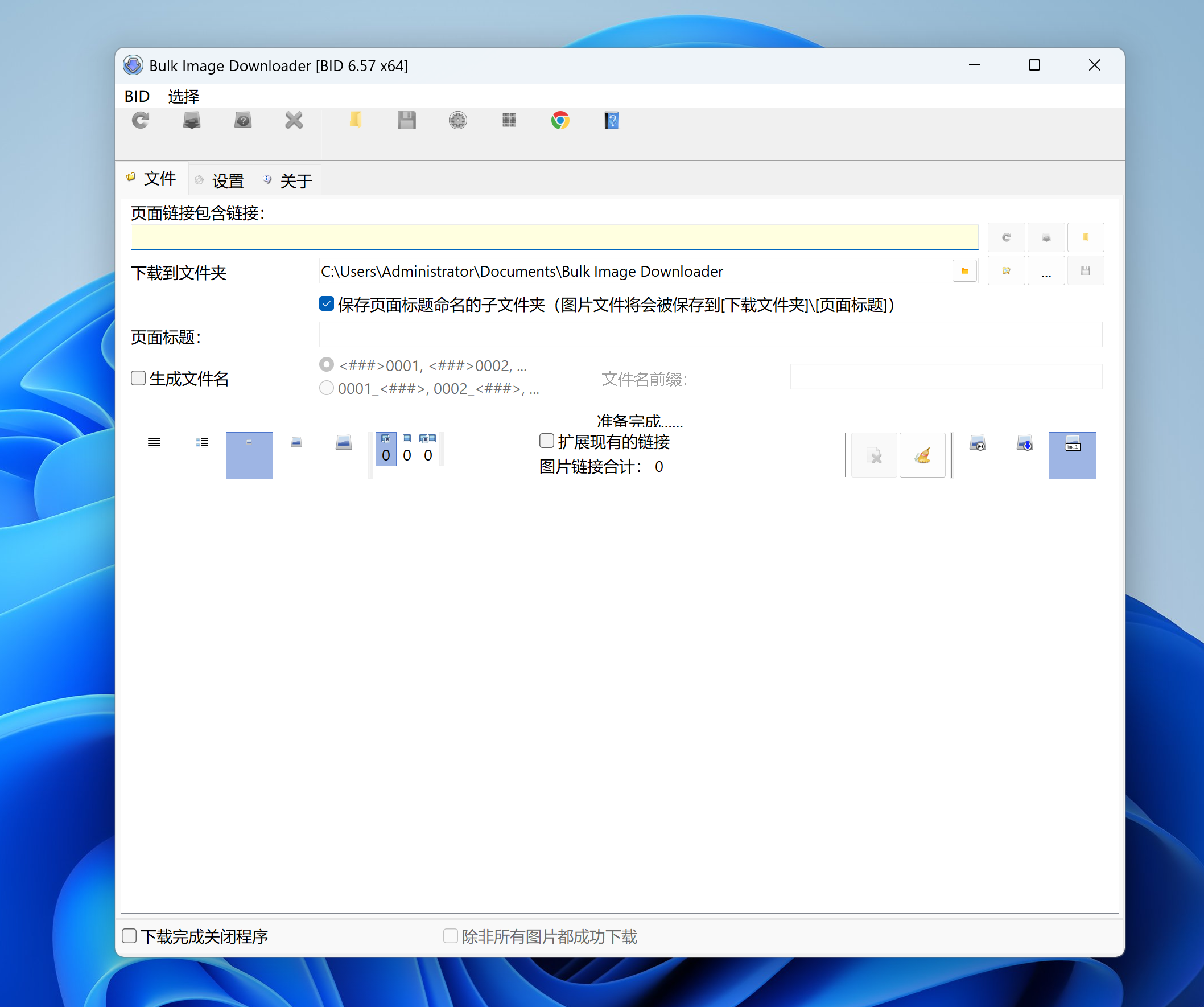Click the yellow folder icon in top toolbar
Image resolution: width=1204 pixels, height=1007 pixels.
coord(356,121)
